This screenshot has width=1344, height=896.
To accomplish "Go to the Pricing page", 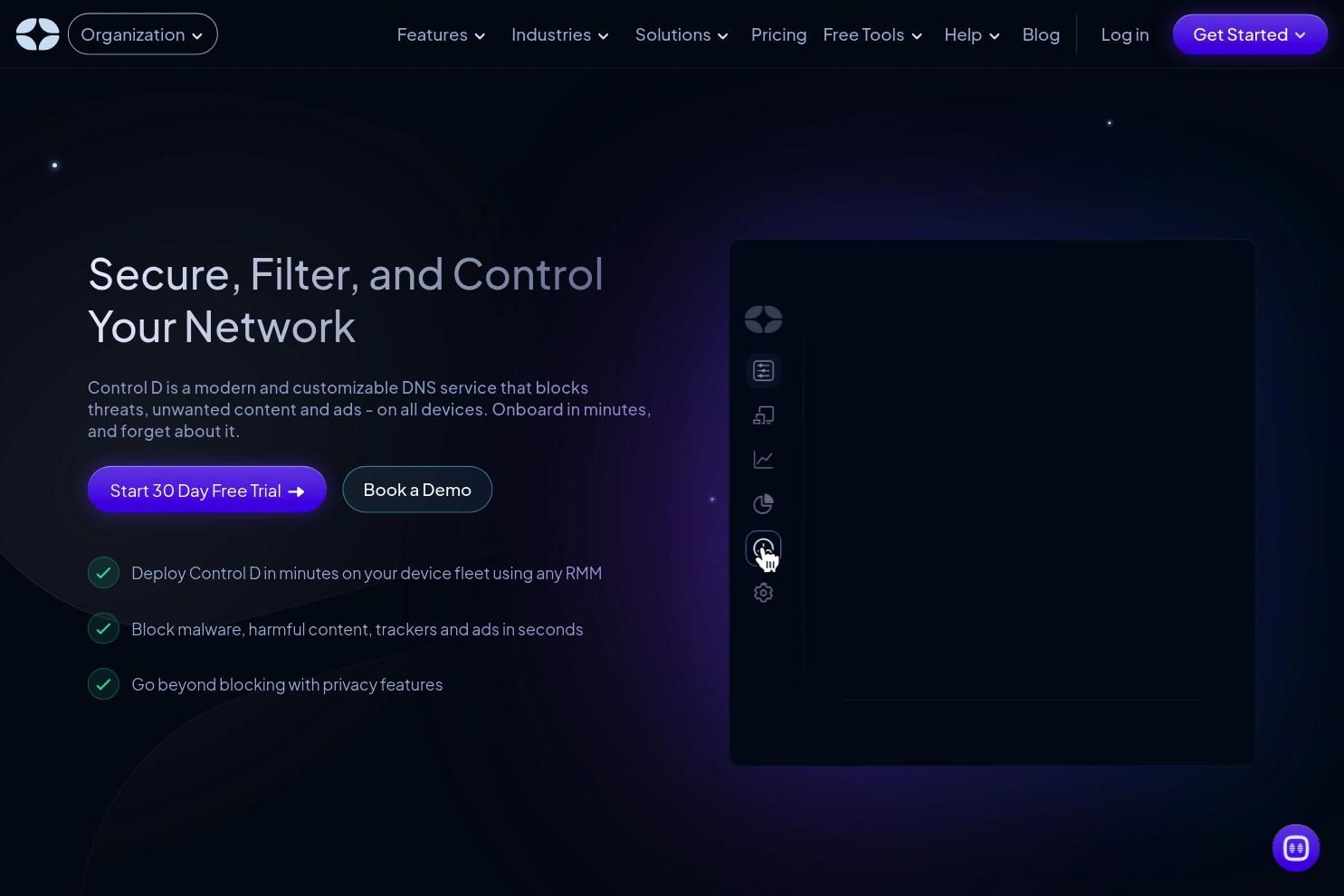I will pos(778,35).
